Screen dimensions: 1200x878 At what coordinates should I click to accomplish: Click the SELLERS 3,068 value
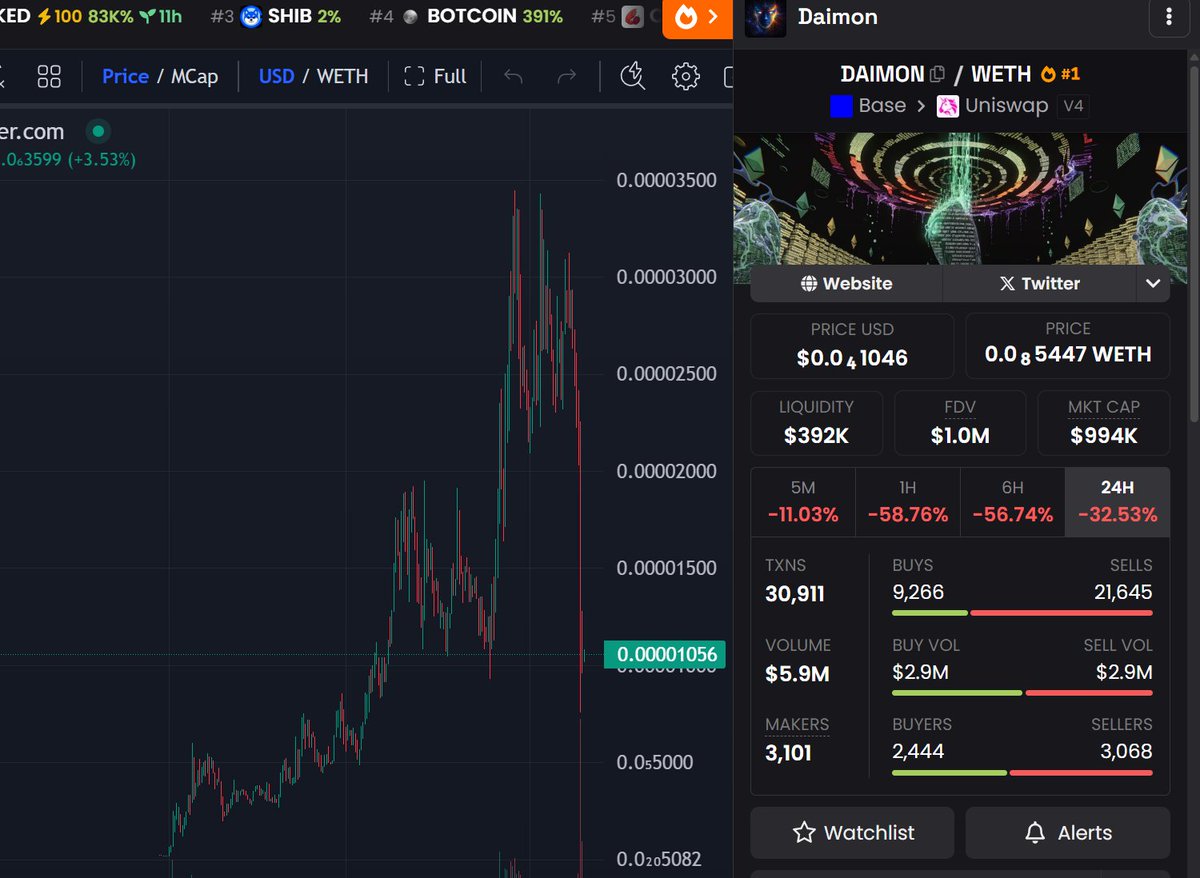(1126, 750)
